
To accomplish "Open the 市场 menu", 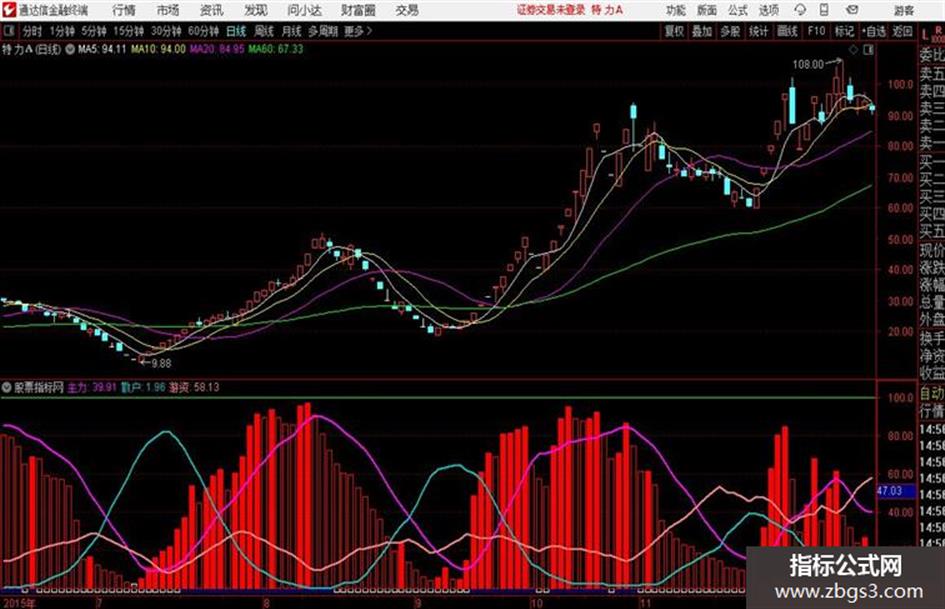I will [168, 10].
